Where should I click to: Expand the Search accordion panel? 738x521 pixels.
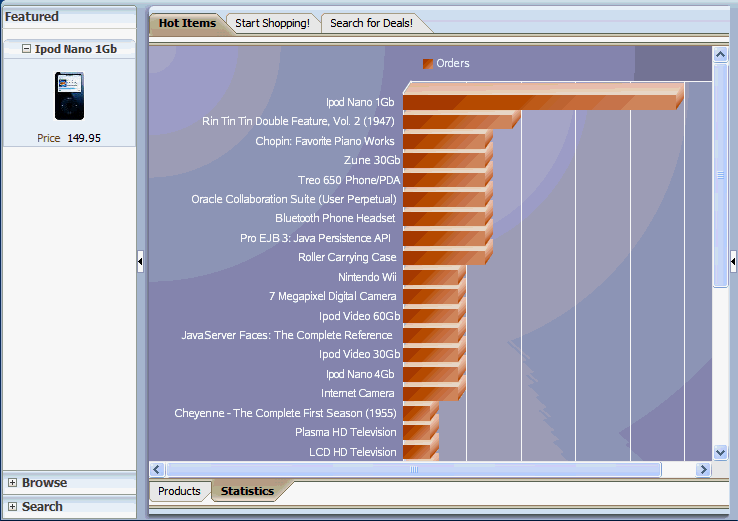pos(13,506)
